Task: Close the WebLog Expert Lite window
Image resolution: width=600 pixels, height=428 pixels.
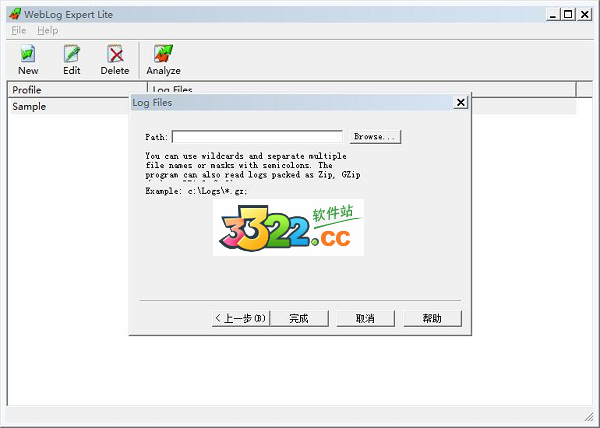Action: click(585, 15)
